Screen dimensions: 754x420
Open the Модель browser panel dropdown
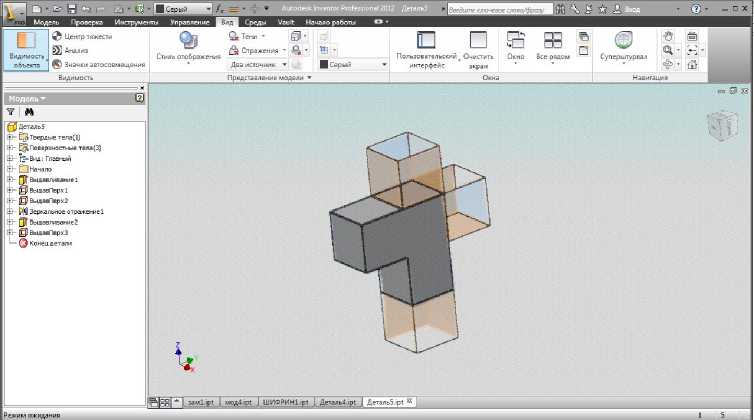coord(27,99)
